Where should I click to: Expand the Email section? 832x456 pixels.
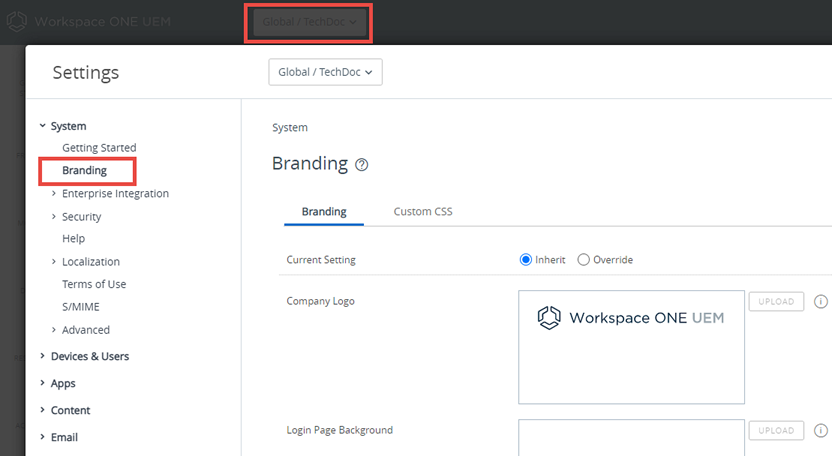pyautogui.click(x=42, y=437)
